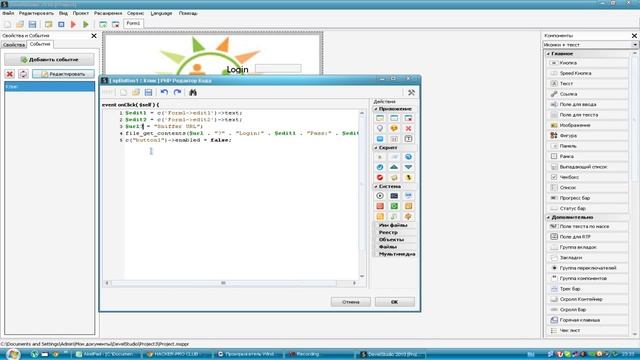The width and height of the screenshot is (640, 360).
Task: Click the new project icon in main toolbar
Action: pyautogui.click(x=8, y=24)
